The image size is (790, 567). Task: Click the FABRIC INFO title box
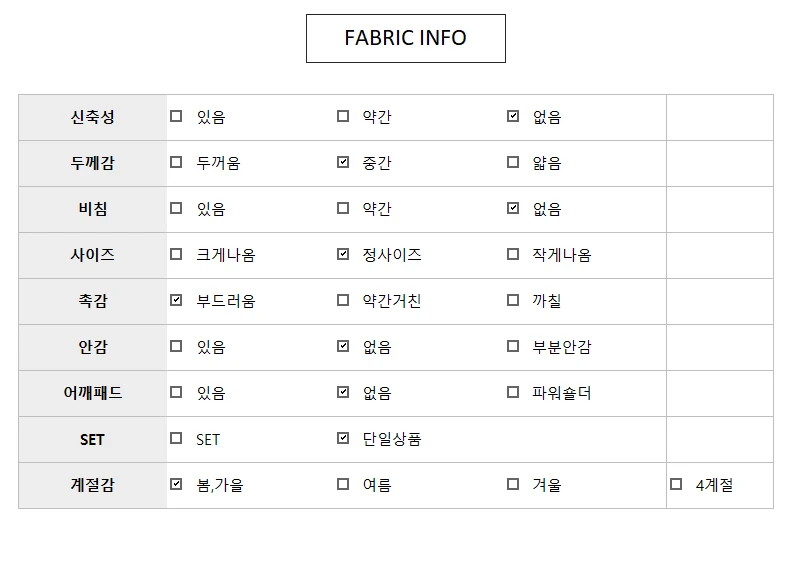coord(406,38)
